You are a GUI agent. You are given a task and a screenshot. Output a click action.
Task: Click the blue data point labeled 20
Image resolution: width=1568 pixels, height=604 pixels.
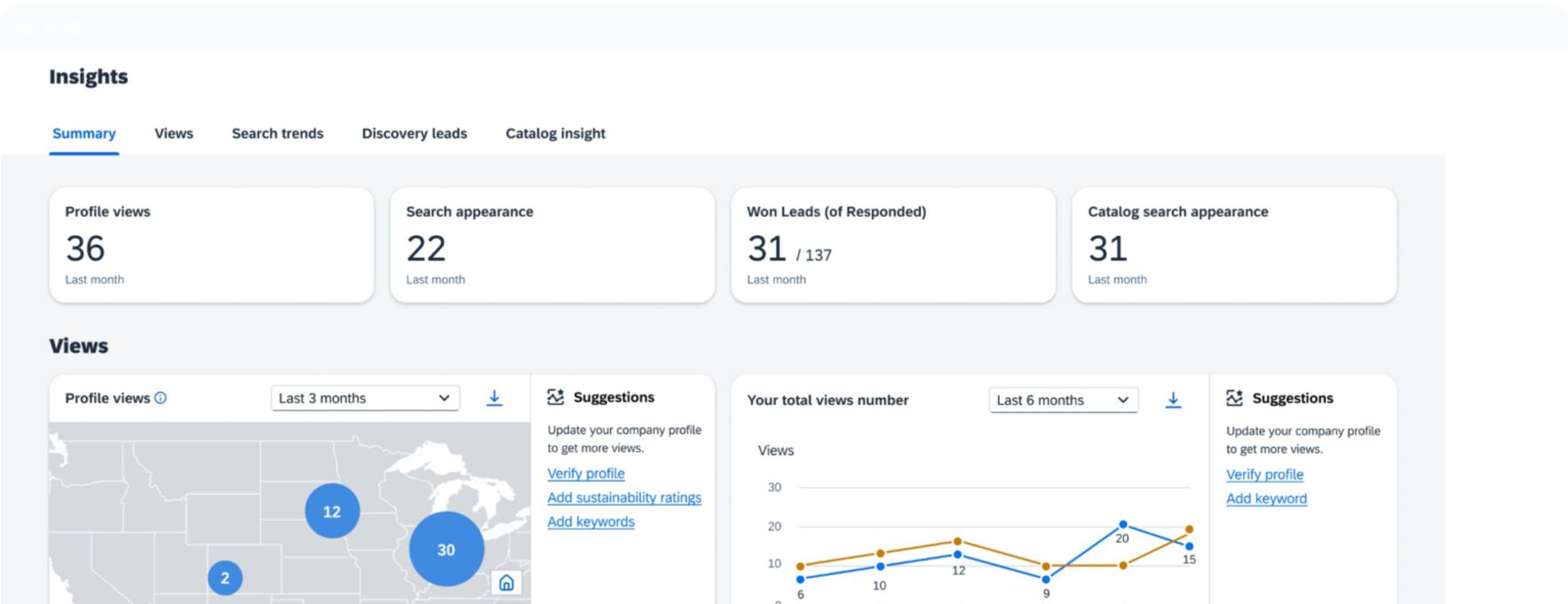point(1123,524)
